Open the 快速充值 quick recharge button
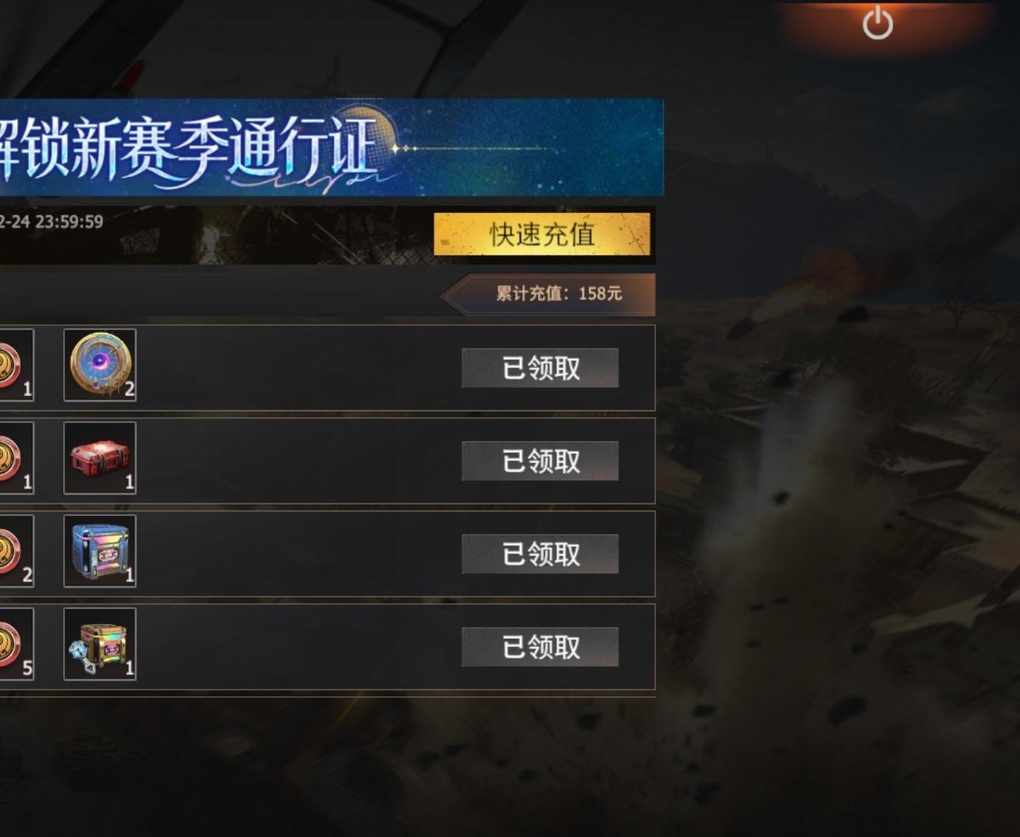 tap(542, 234)
